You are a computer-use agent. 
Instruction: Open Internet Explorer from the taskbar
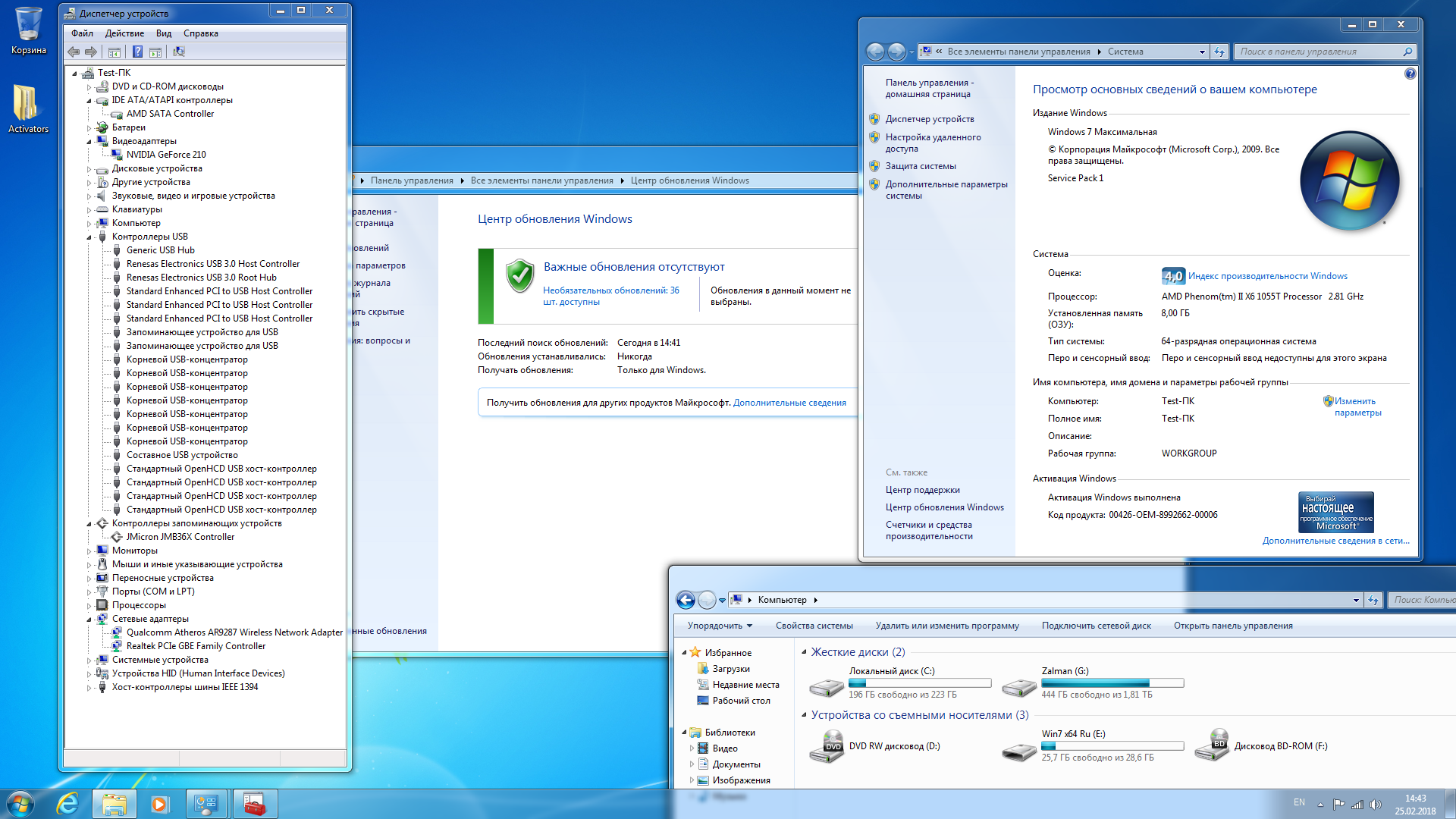pyautogui.click(x=68, y=804)
